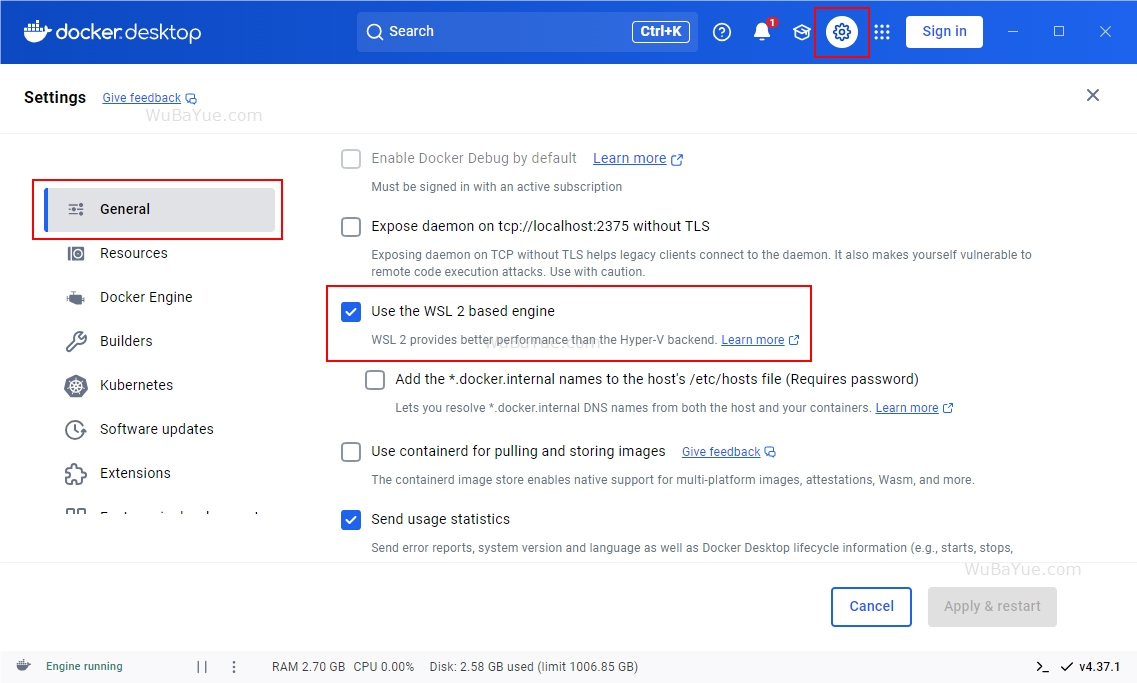Click the Apply & restart button
Screen dimensions: 1137x683
(x=992, y=606)
